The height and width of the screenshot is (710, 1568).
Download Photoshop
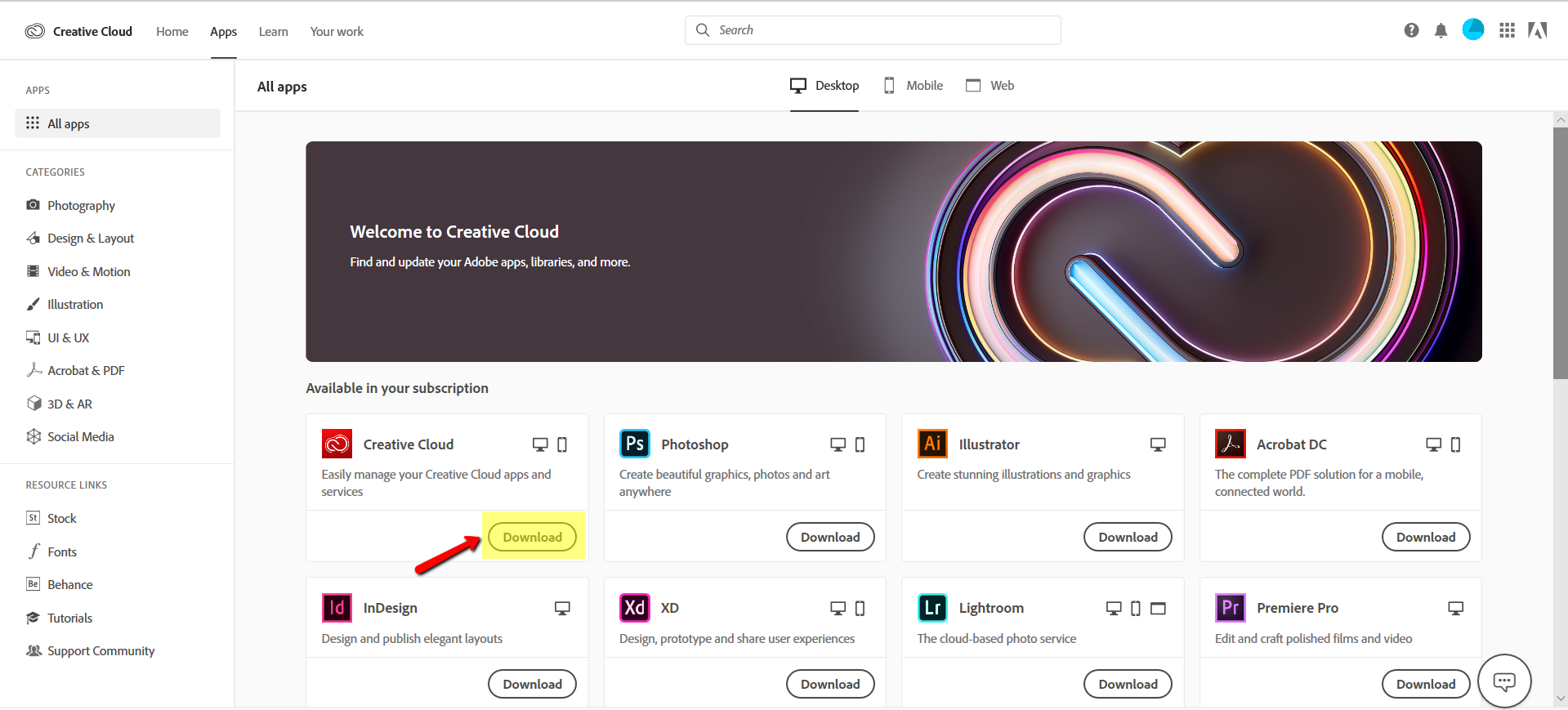click(830, 537)
